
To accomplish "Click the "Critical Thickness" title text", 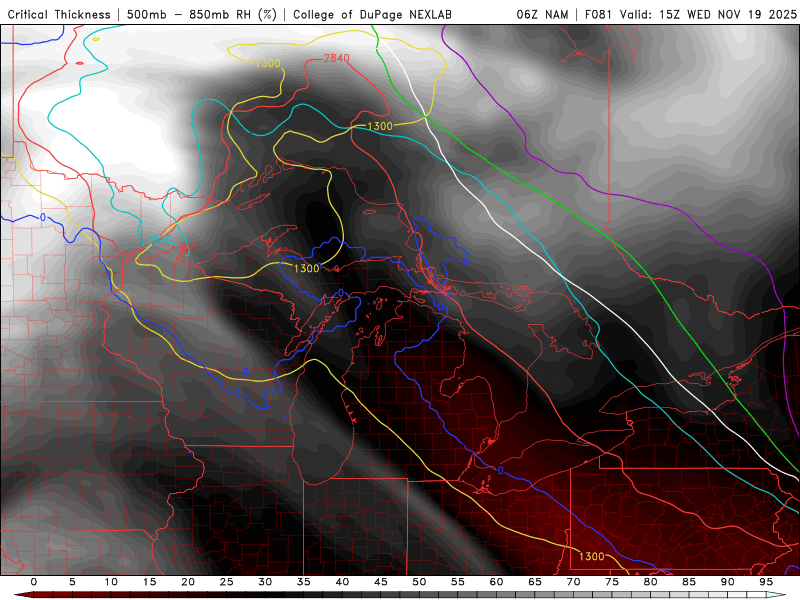I will (x=59, y=14).
